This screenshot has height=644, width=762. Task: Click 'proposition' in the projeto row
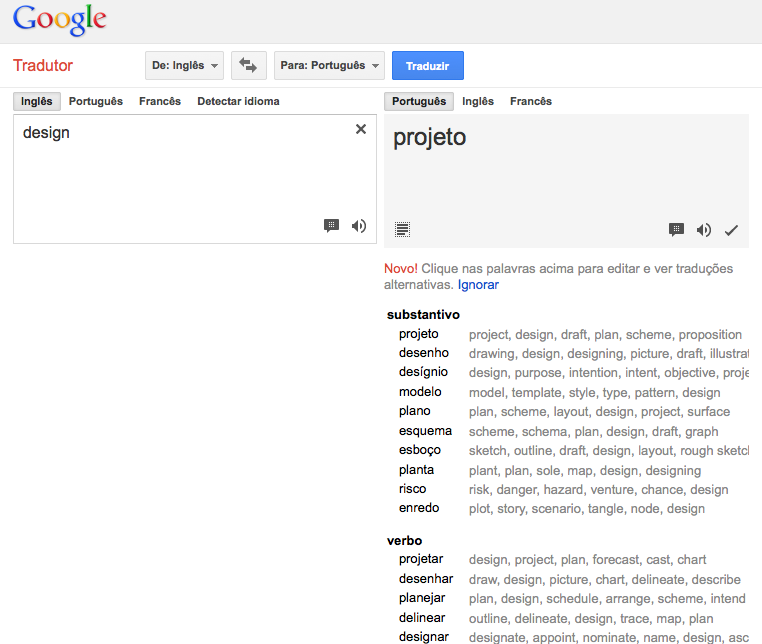click(710, 335)
